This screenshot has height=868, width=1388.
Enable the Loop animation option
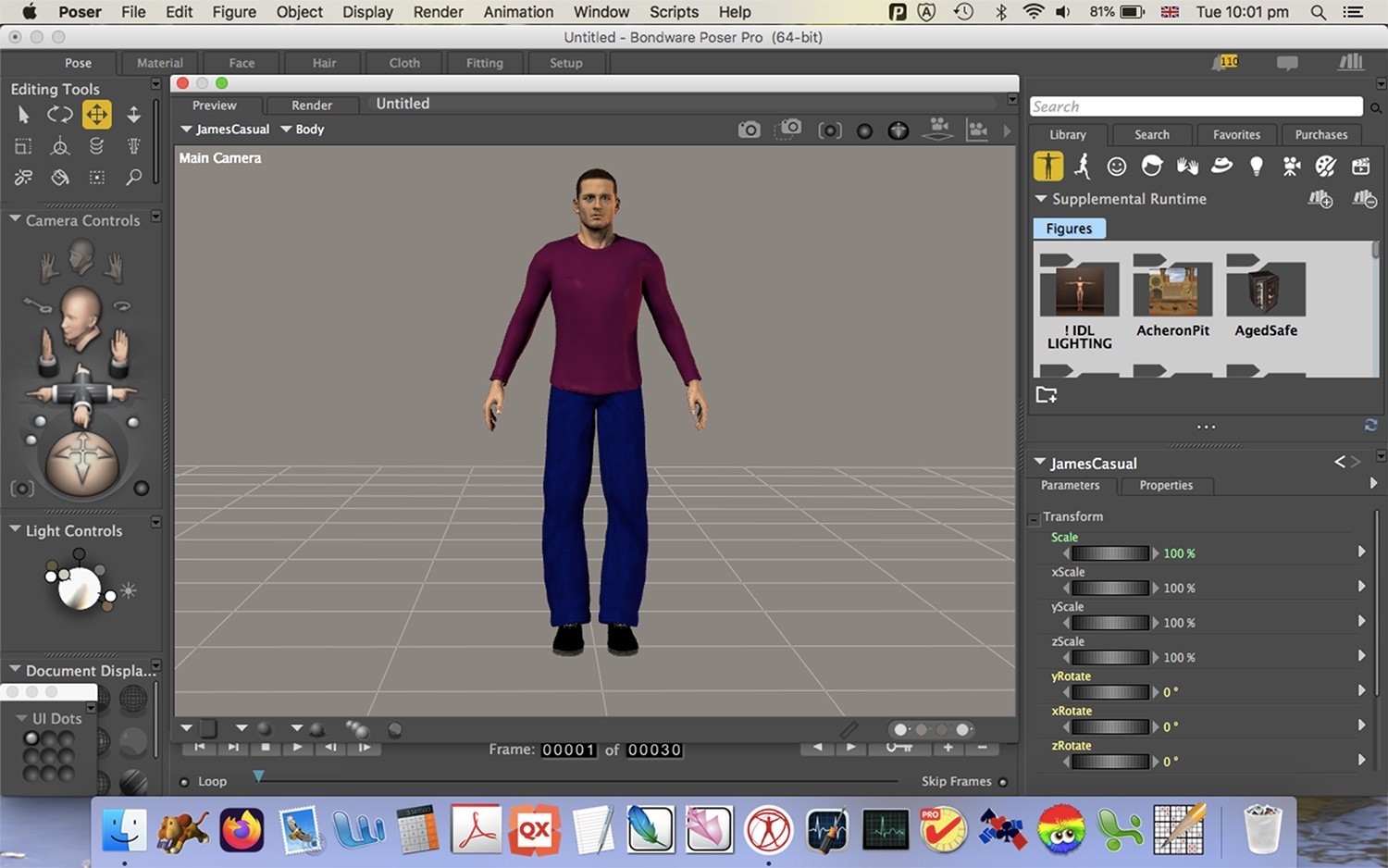[x=184, y=782]
